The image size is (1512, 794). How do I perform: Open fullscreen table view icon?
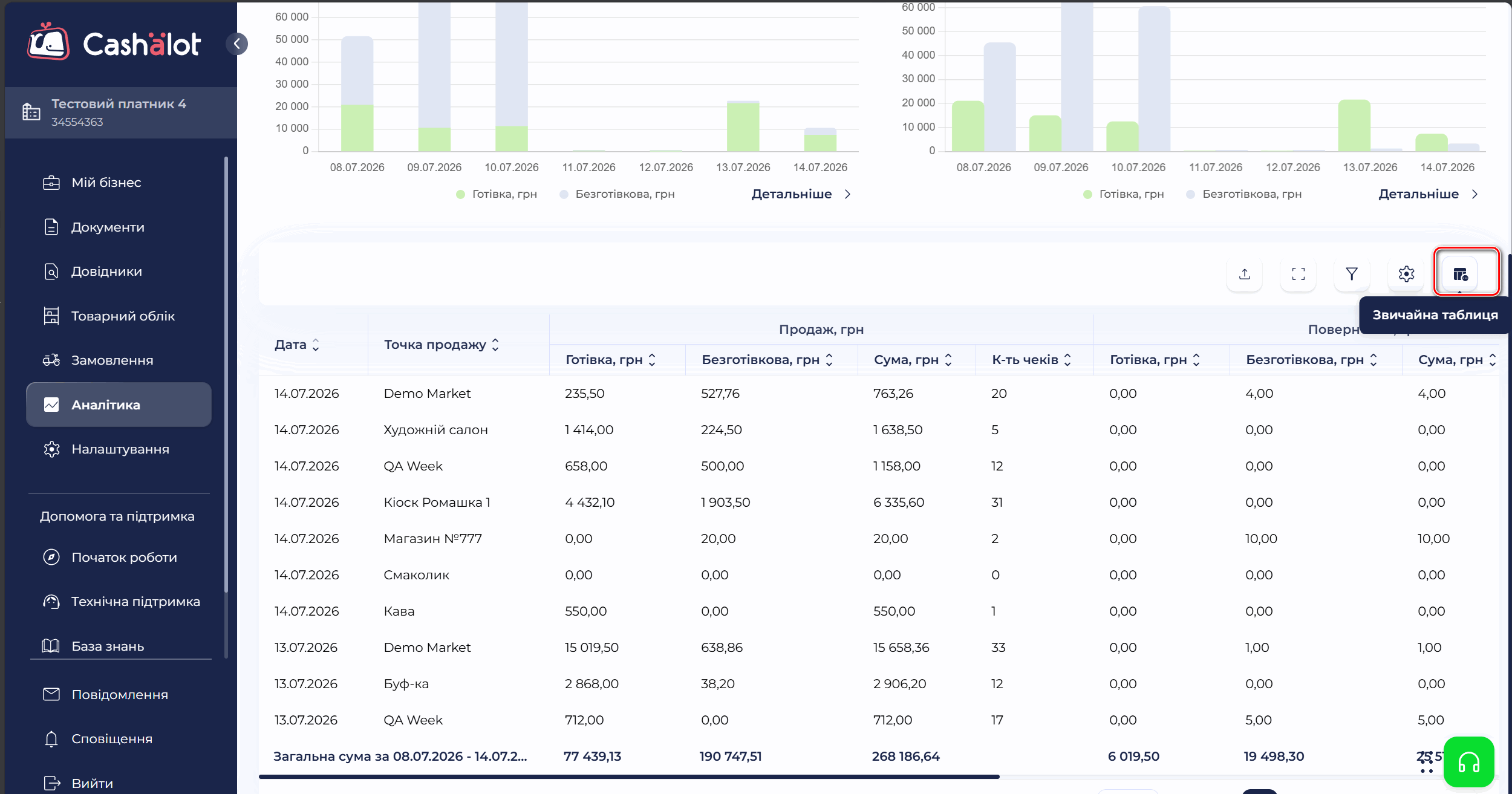pos(1298,274)
